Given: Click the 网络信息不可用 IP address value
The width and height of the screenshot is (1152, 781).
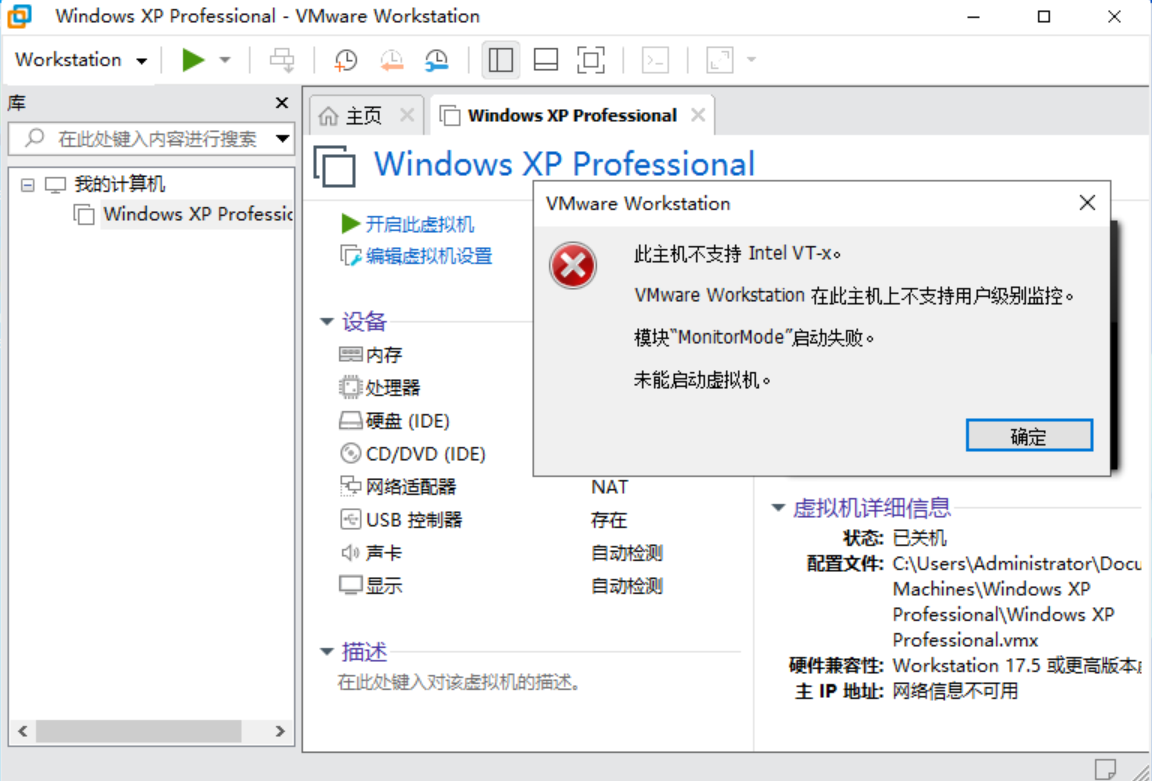Looking at the screenshot, I should [x=955, y=691].
